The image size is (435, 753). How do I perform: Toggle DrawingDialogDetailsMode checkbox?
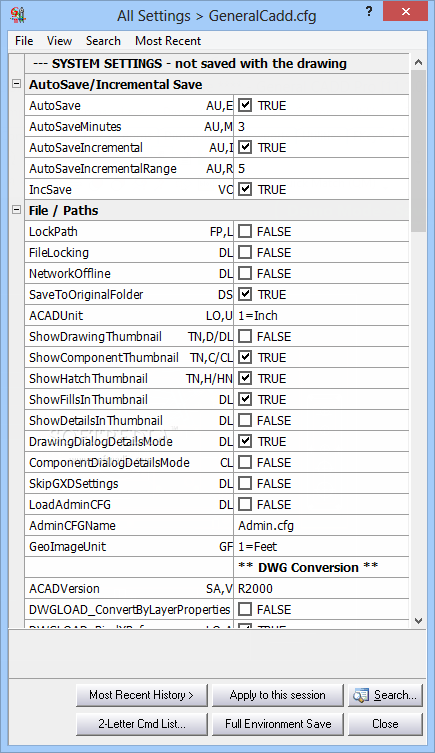click(245, 441)
